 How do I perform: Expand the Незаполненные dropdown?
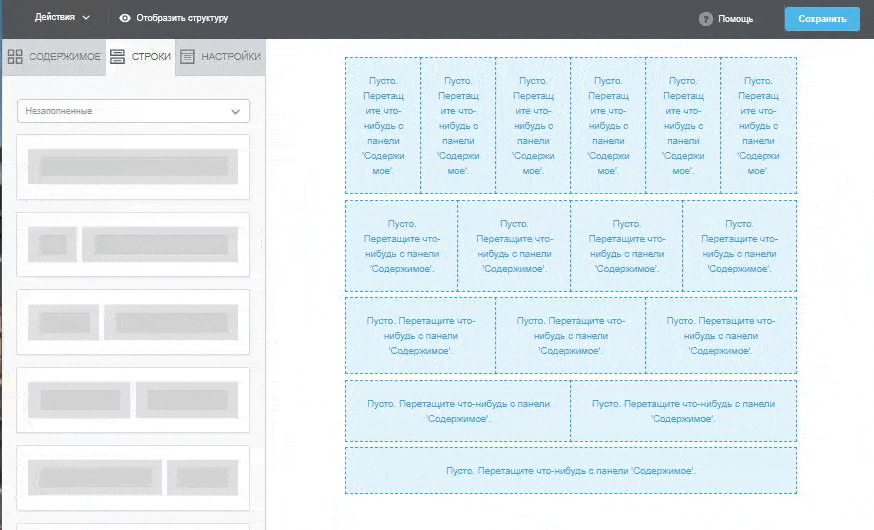(133, 111)
